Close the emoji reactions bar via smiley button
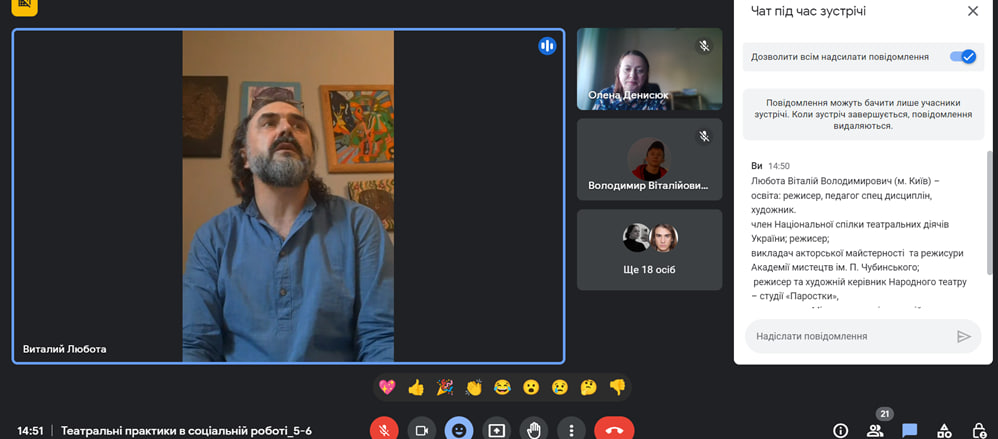This screenshot has width=998, height=439. point(459,430)
